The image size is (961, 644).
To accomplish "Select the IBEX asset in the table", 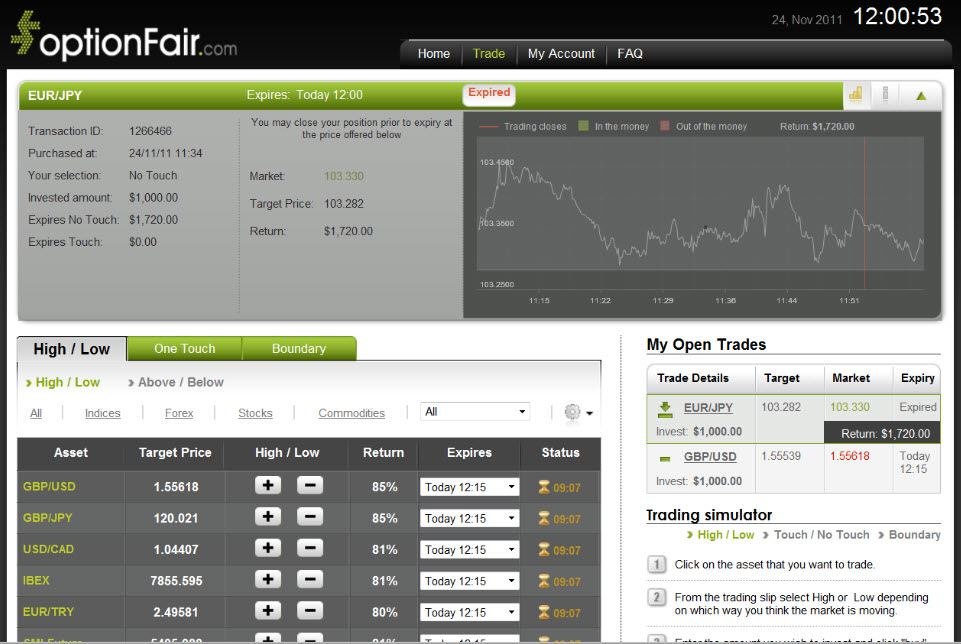I will [x=36, y=580].
